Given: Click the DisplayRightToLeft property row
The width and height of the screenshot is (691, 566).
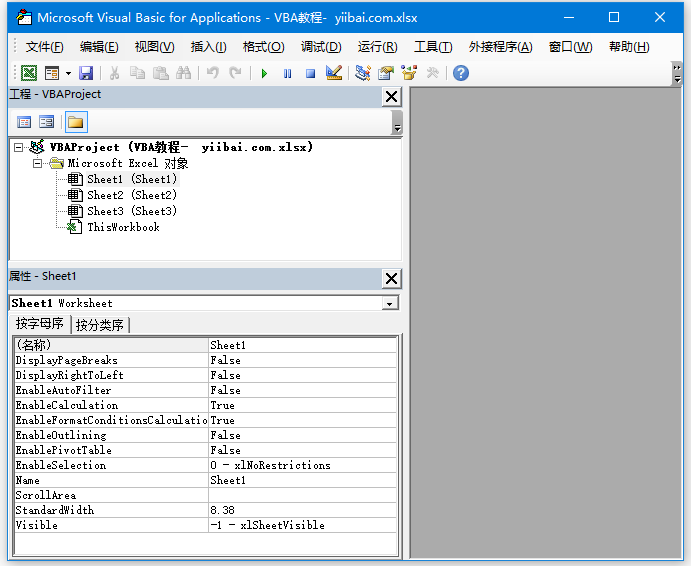Looking at the screenshot, I should (x=205, y=375).
